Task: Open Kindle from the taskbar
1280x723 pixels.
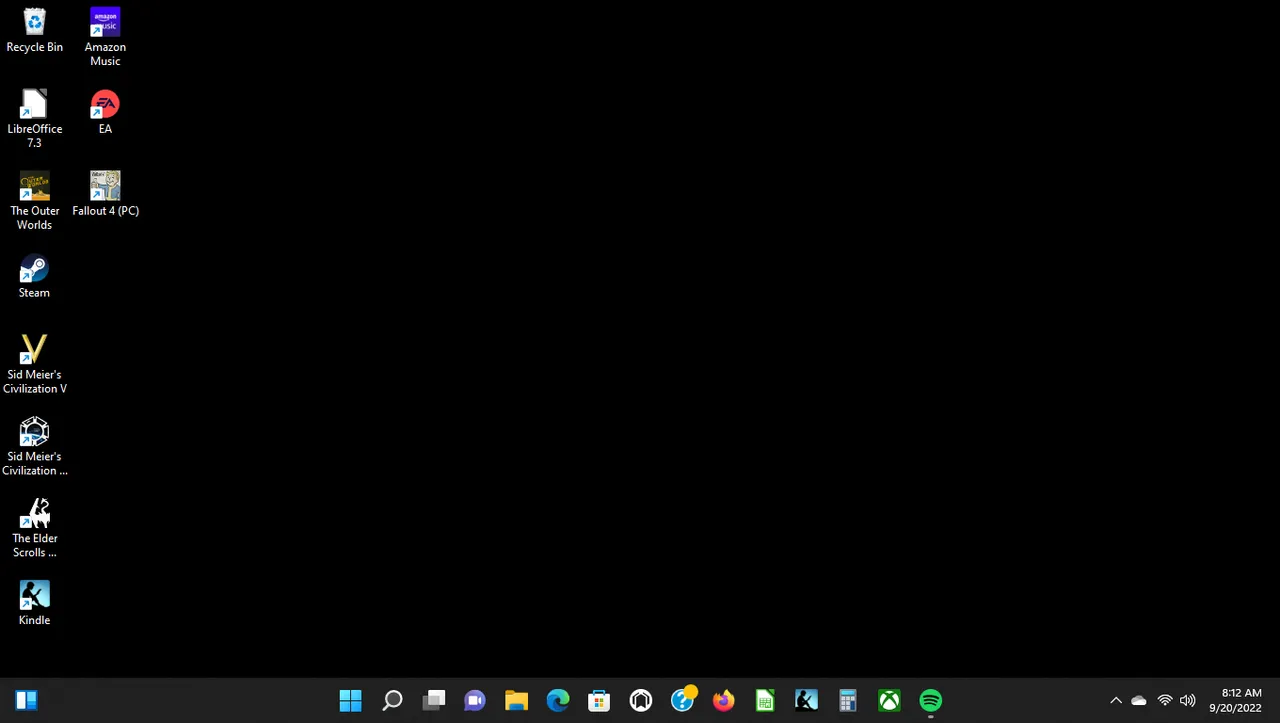Action: pyautogui.click(x=806, y=701)
